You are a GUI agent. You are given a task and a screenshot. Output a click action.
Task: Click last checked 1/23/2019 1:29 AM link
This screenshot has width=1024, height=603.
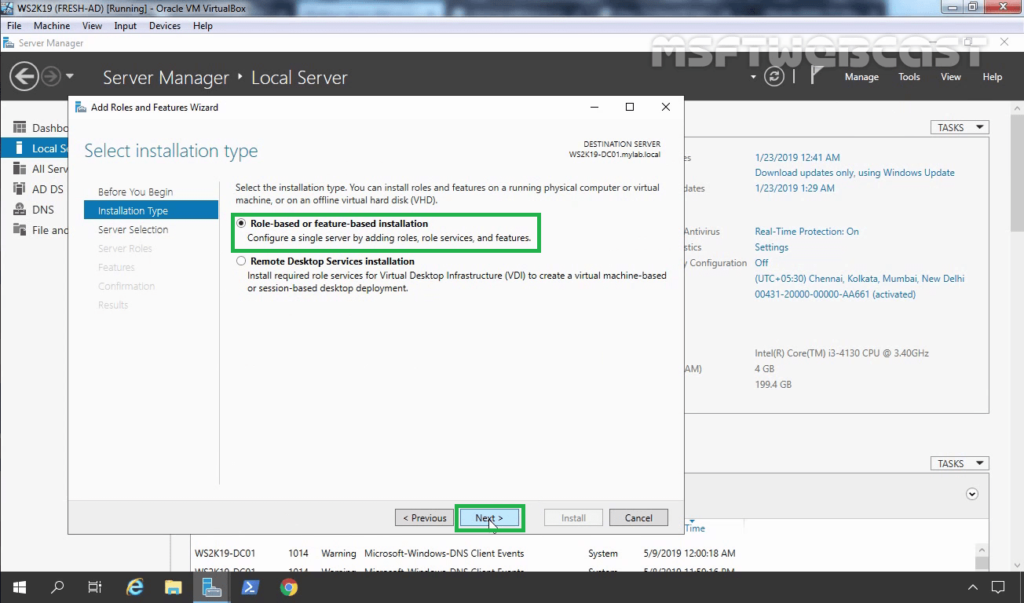(x=794, y=188)
